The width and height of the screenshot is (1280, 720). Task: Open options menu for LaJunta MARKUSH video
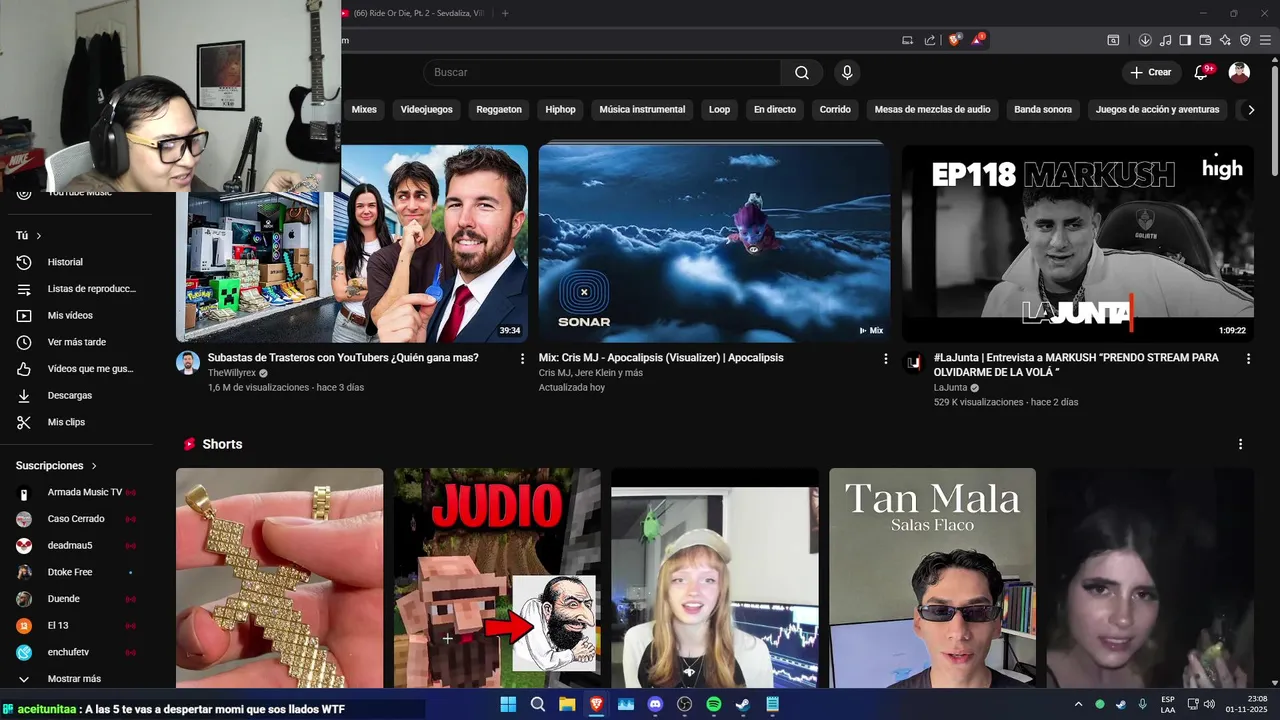pyautogui.click(x=1248, y=358)
